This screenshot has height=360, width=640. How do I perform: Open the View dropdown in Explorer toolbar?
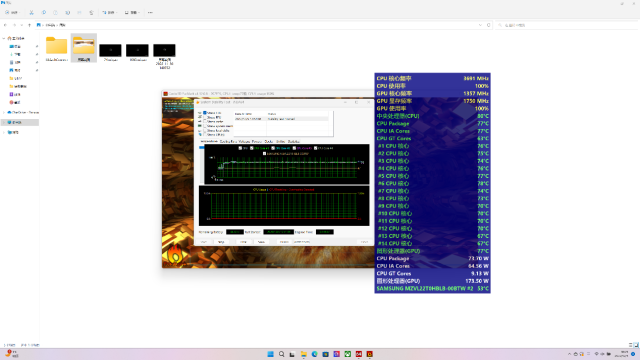(x=132, y=13)
